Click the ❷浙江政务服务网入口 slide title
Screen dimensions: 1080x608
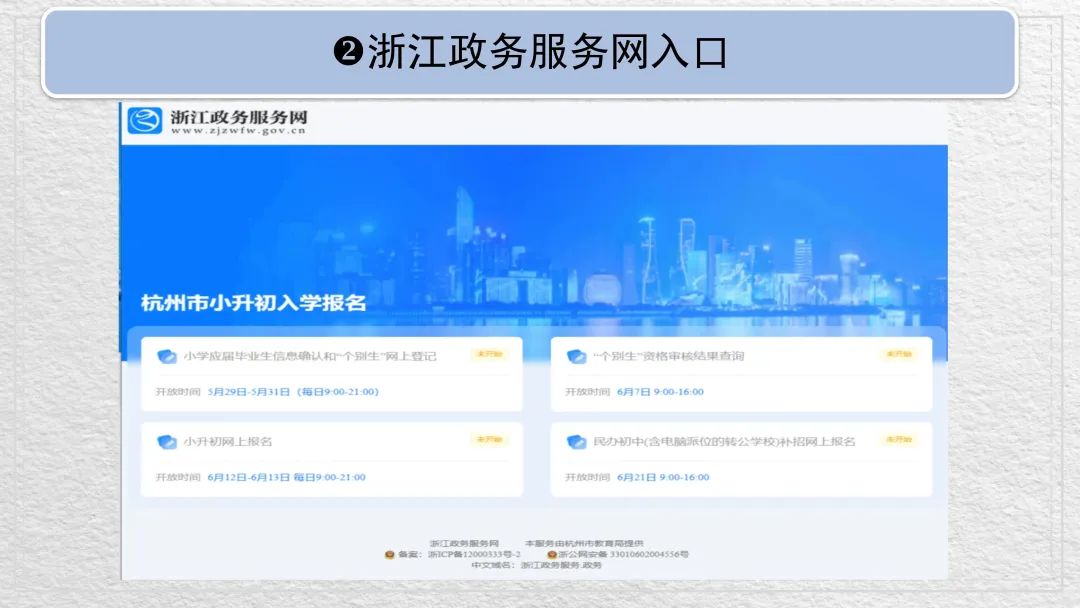tap(530, 52)
